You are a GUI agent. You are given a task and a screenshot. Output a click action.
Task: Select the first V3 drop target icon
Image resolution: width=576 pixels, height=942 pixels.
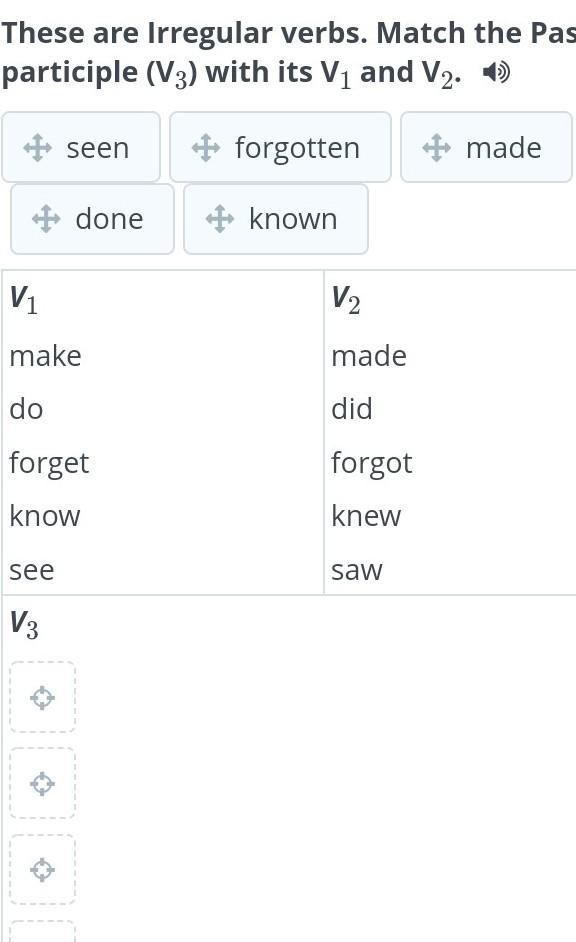click(43, 697)
